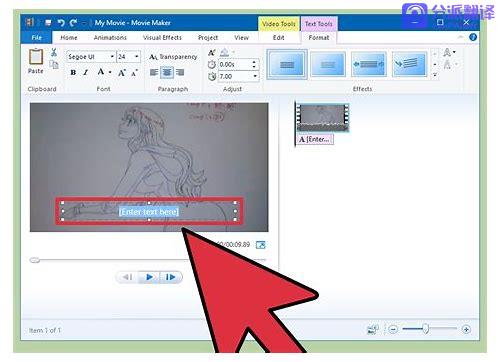Click the Cut scissors icon
This screenshot has height=362, width=500.
[54, 52]
